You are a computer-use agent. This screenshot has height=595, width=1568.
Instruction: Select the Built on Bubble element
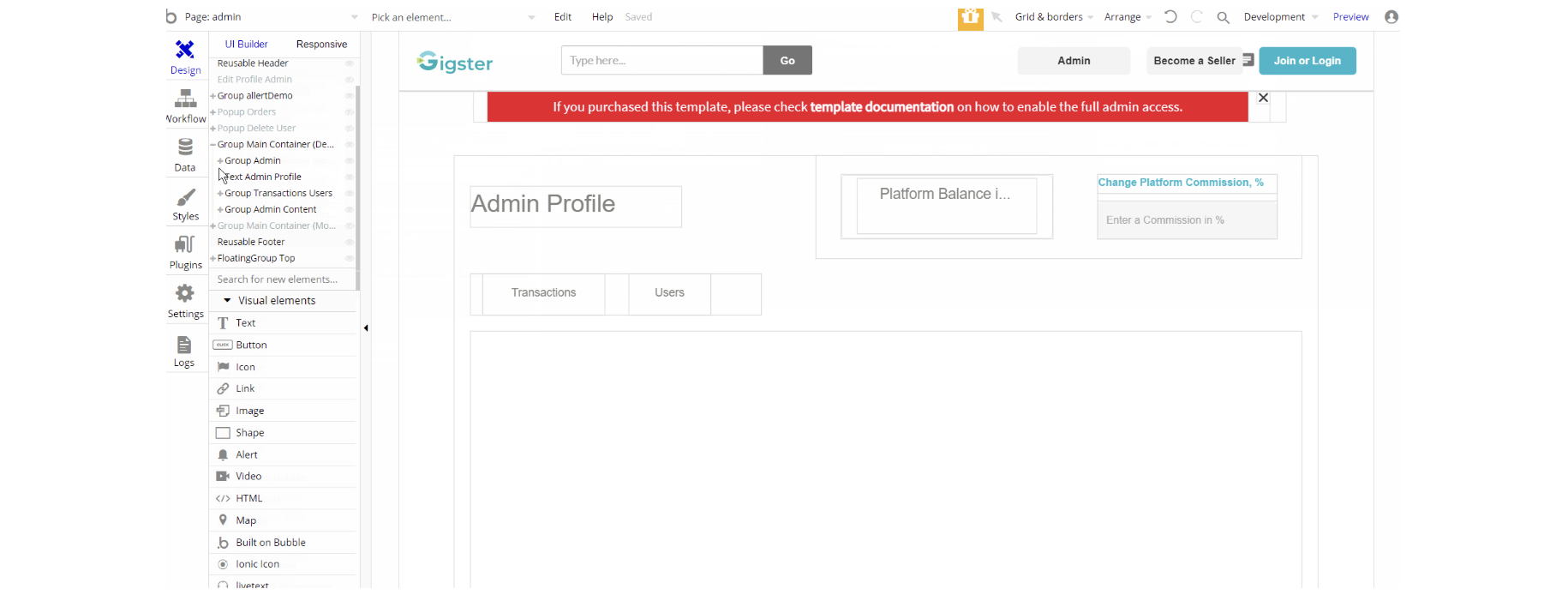283,543
